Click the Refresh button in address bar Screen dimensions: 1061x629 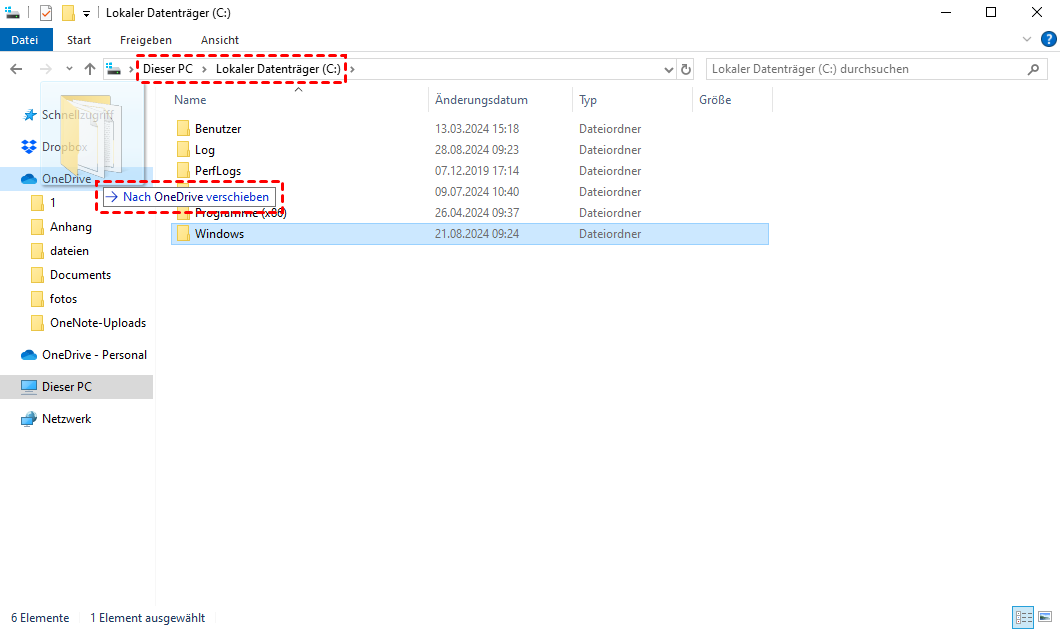tap(685, 69)
